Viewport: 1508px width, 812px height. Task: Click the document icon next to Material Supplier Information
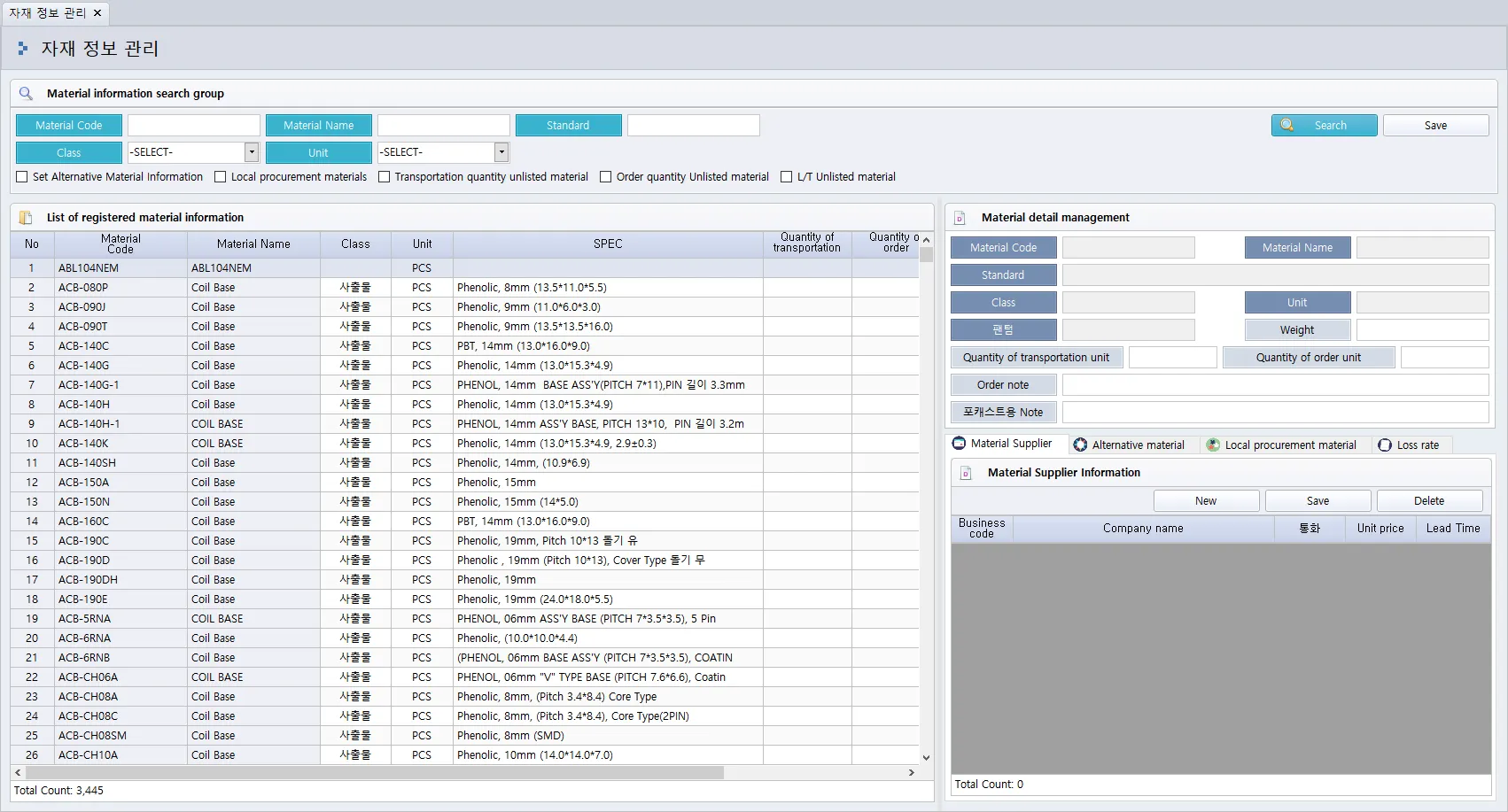[x=966, y=473]
